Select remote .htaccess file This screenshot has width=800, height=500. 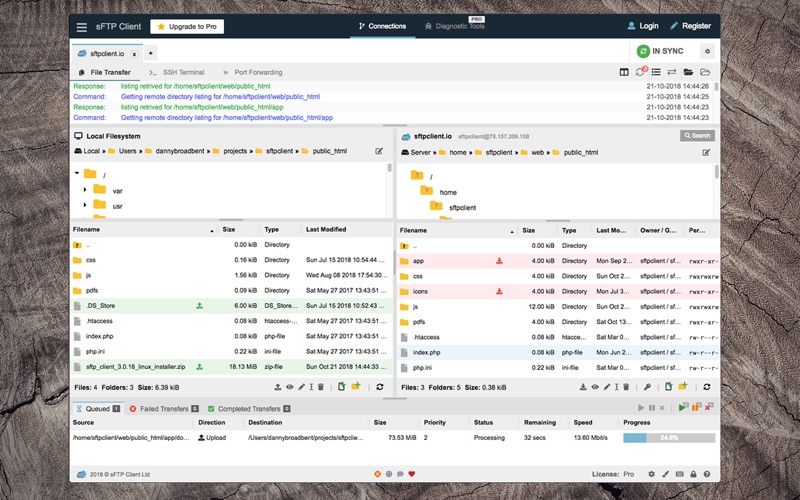point(426,337)
